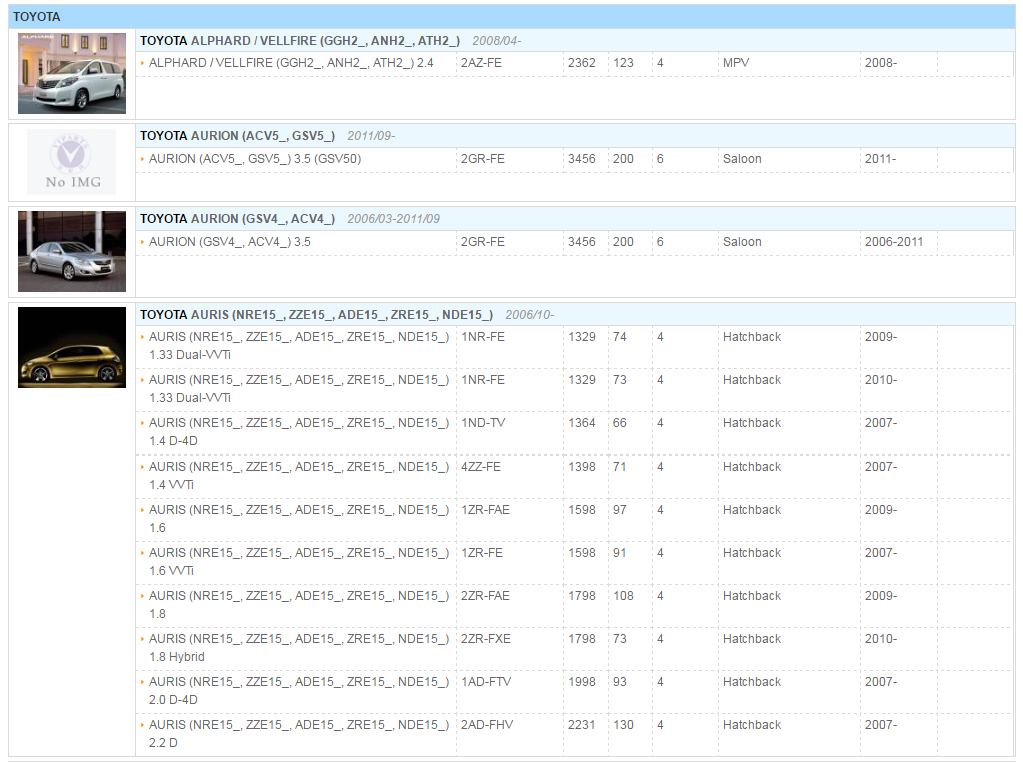Image resolution: width=1023 pixels, height=762 pixels.
Task: Click power value 130 in Auris 2.2 D row
Action: coord(623,725)
